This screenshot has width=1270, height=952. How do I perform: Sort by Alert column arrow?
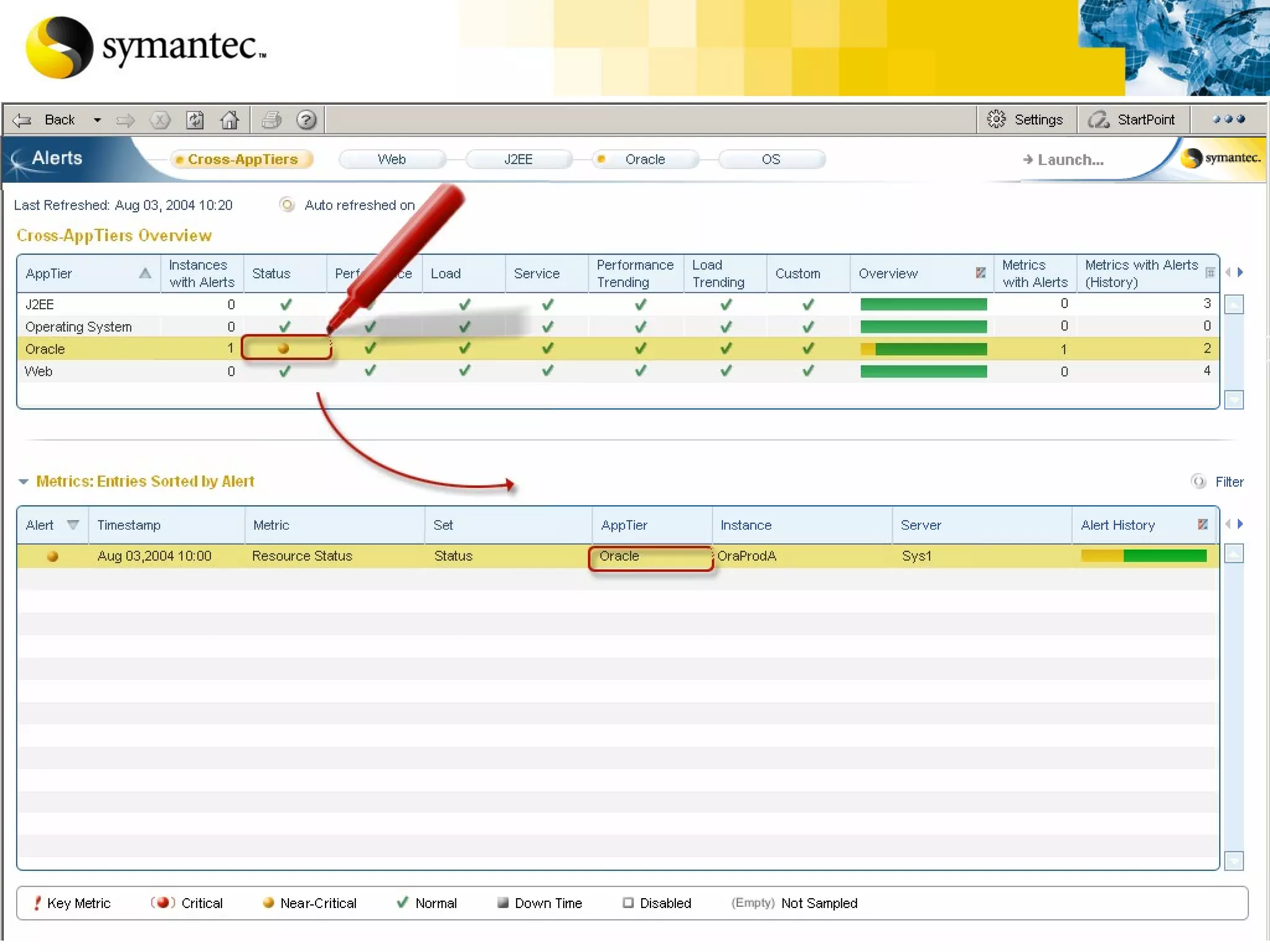click(x=73, y=525)
